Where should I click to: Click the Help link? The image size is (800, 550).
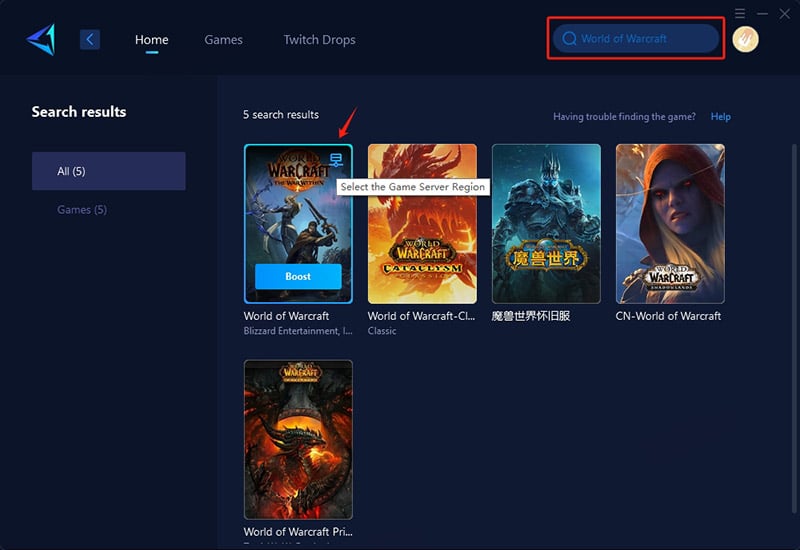[x=720, y=116]
